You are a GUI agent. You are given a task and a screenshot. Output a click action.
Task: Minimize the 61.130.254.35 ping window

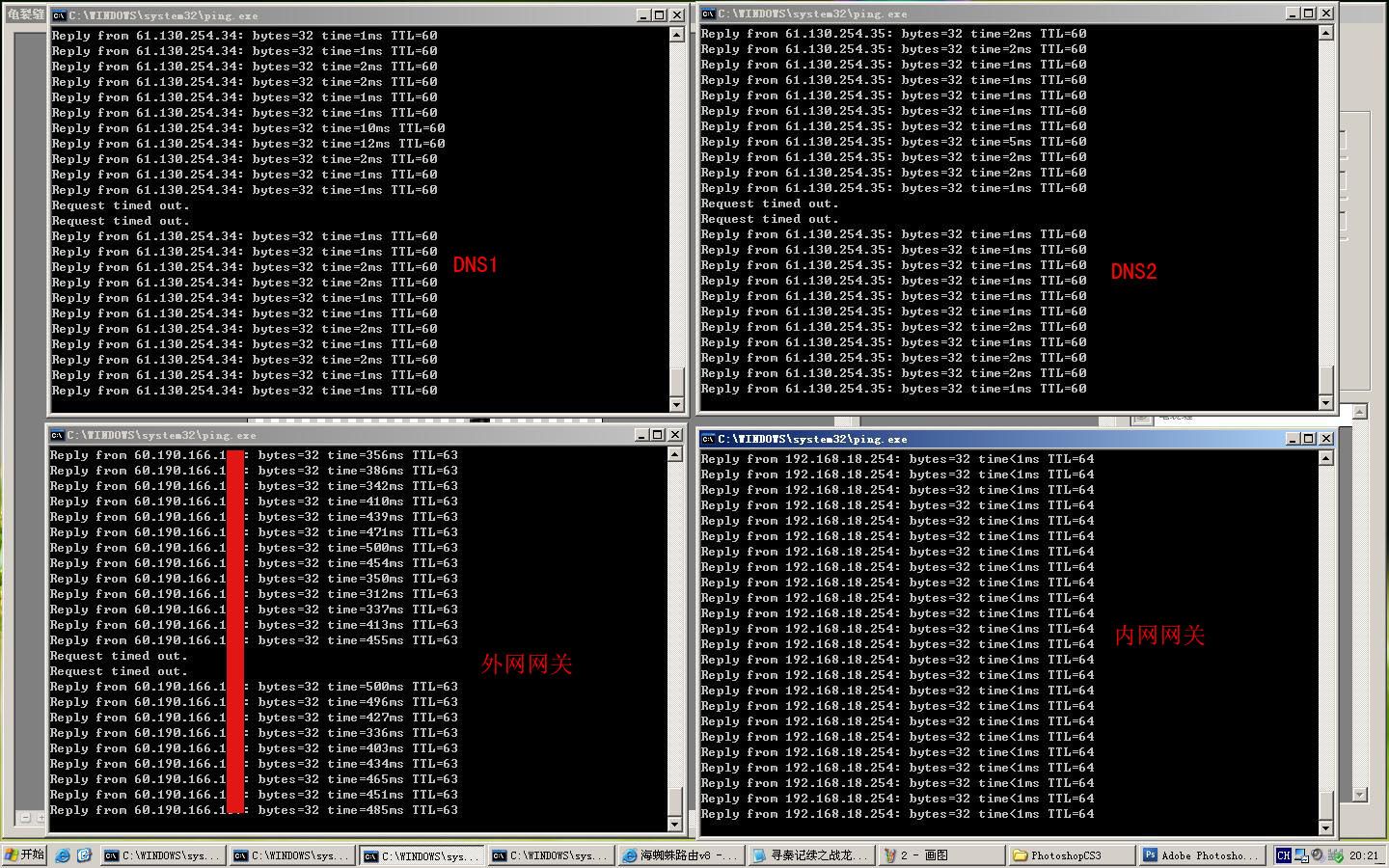pyautogui.click(x=1293, y=14)
